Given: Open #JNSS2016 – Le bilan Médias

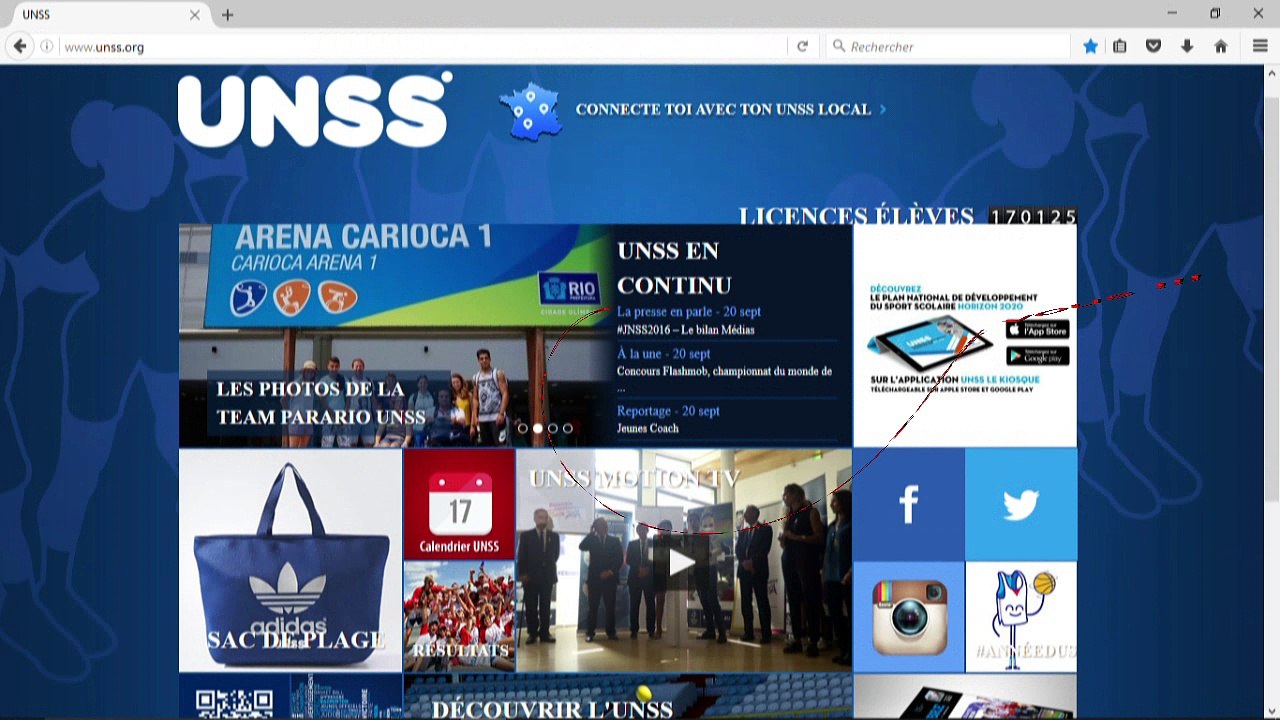Looking at the screenshot, I should pos(686,330).
